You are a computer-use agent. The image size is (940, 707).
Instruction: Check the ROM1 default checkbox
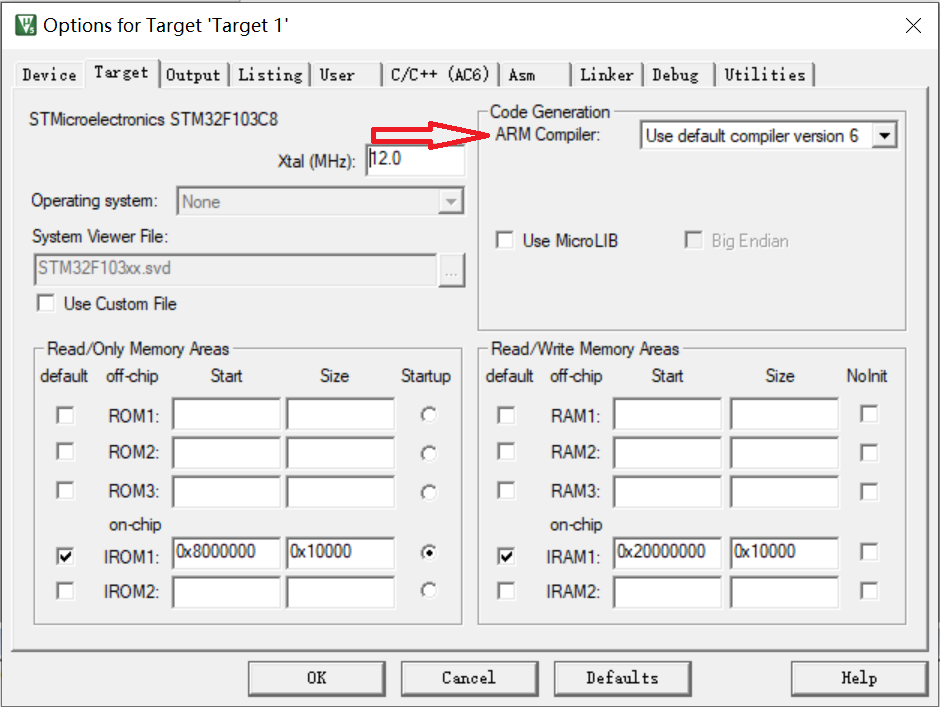point(65,415)
